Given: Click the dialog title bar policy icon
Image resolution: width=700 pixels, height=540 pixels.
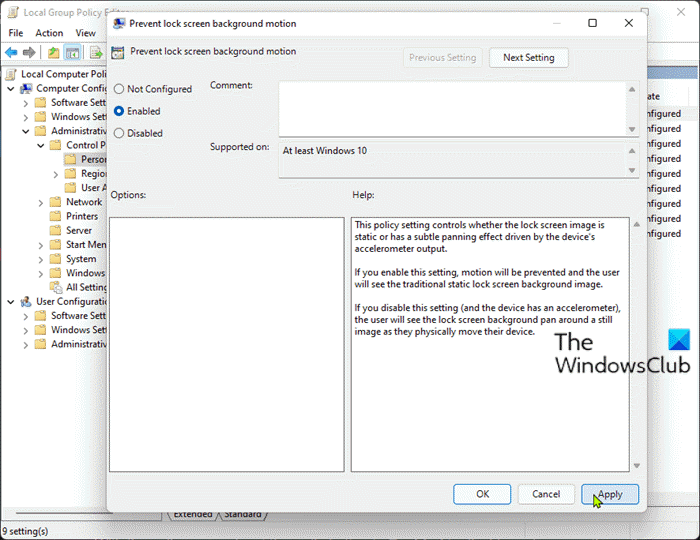Looking at the screenshot, I should click(x=119, y=23).
